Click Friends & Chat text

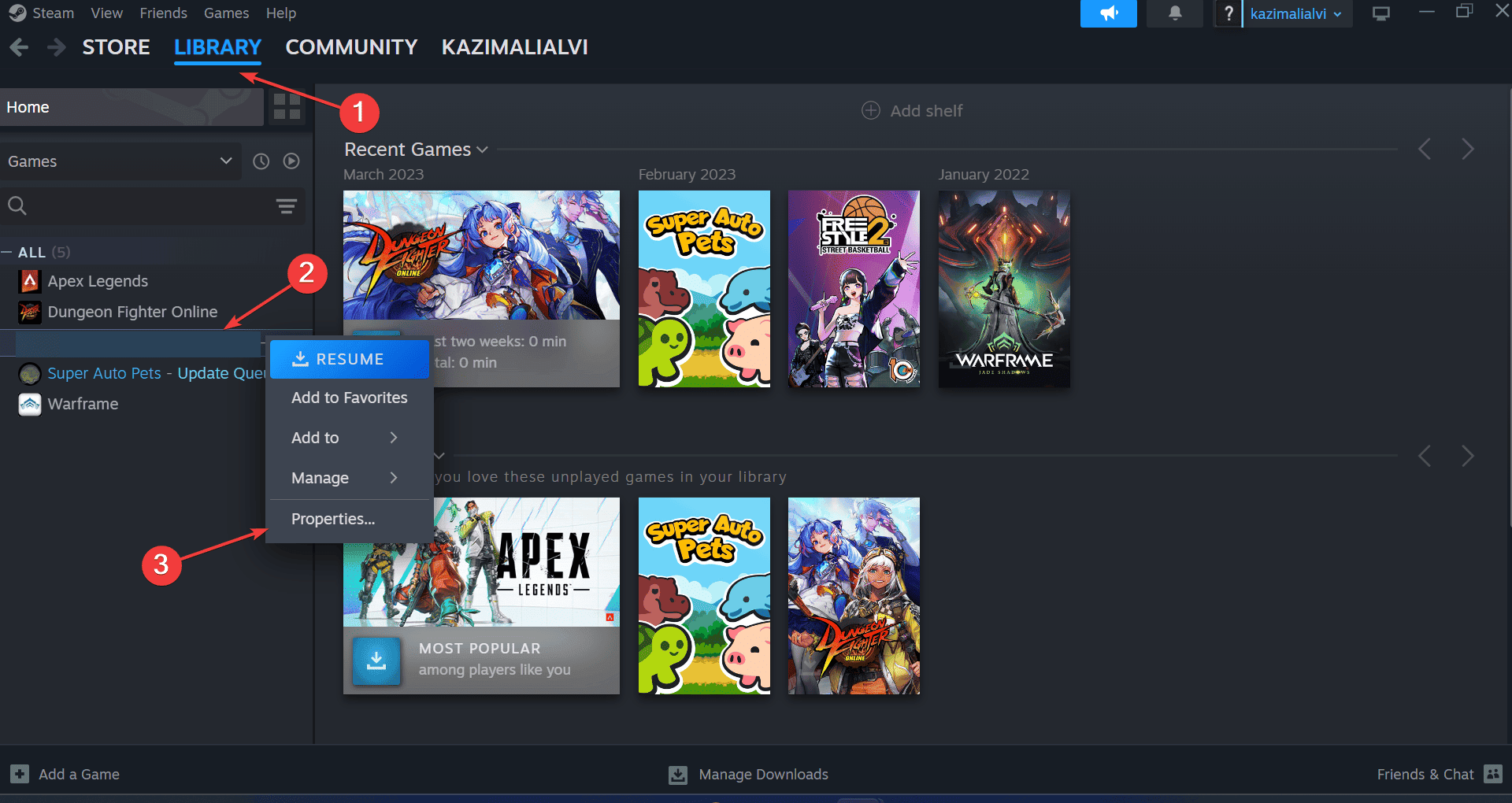pos(1425,774)
